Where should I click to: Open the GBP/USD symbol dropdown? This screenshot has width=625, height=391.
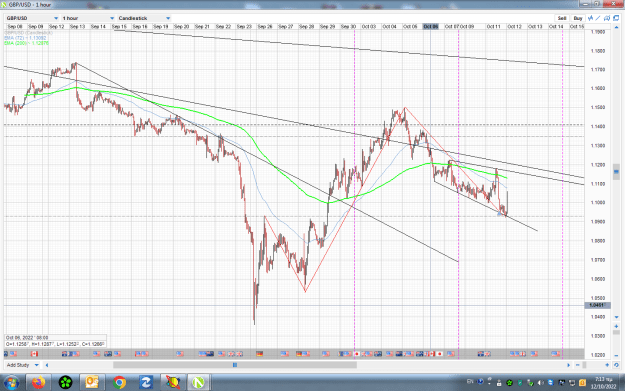(32, 18)
